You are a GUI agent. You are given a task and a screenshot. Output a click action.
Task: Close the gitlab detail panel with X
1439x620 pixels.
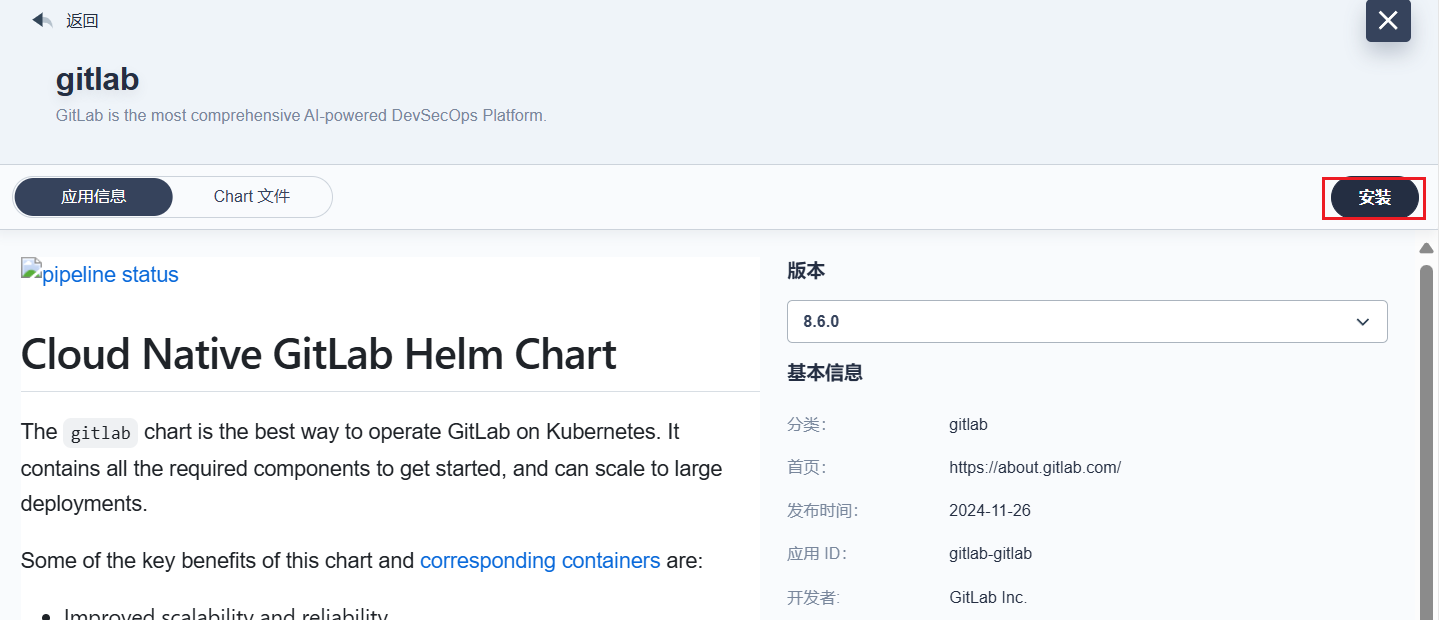pos(1388,21)
